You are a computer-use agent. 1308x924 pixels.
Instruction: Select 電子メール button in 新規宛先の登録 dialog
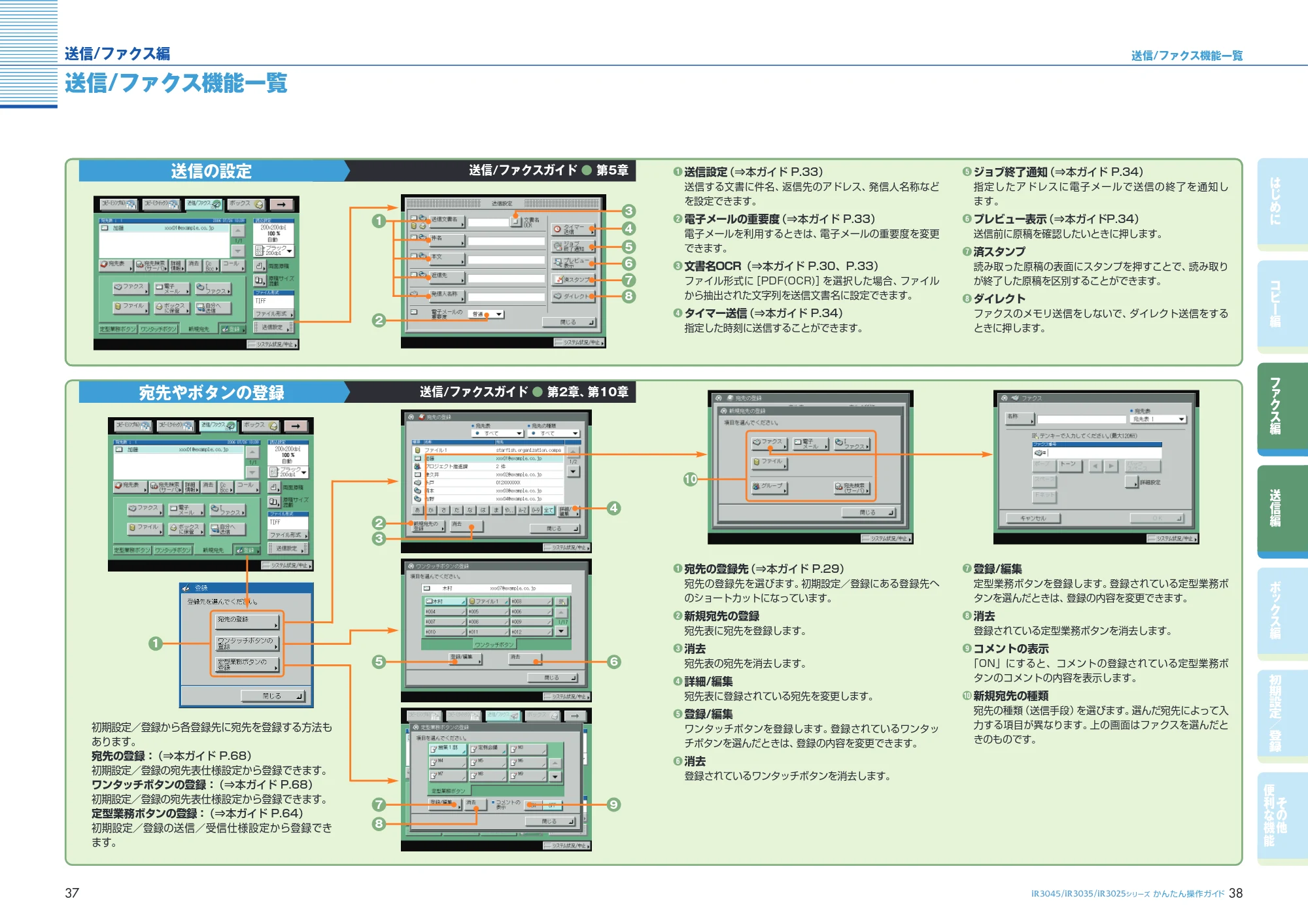click(810, 444)
